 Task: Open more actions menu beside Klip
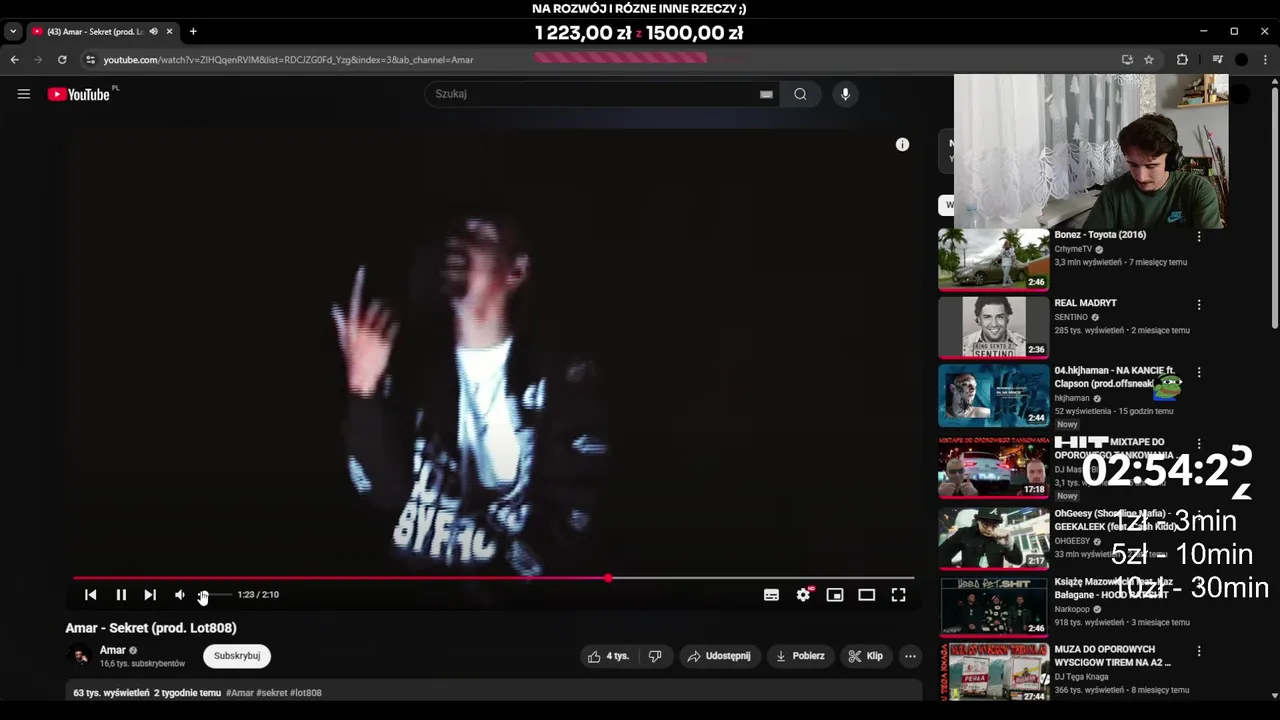(x=910, y=656)
